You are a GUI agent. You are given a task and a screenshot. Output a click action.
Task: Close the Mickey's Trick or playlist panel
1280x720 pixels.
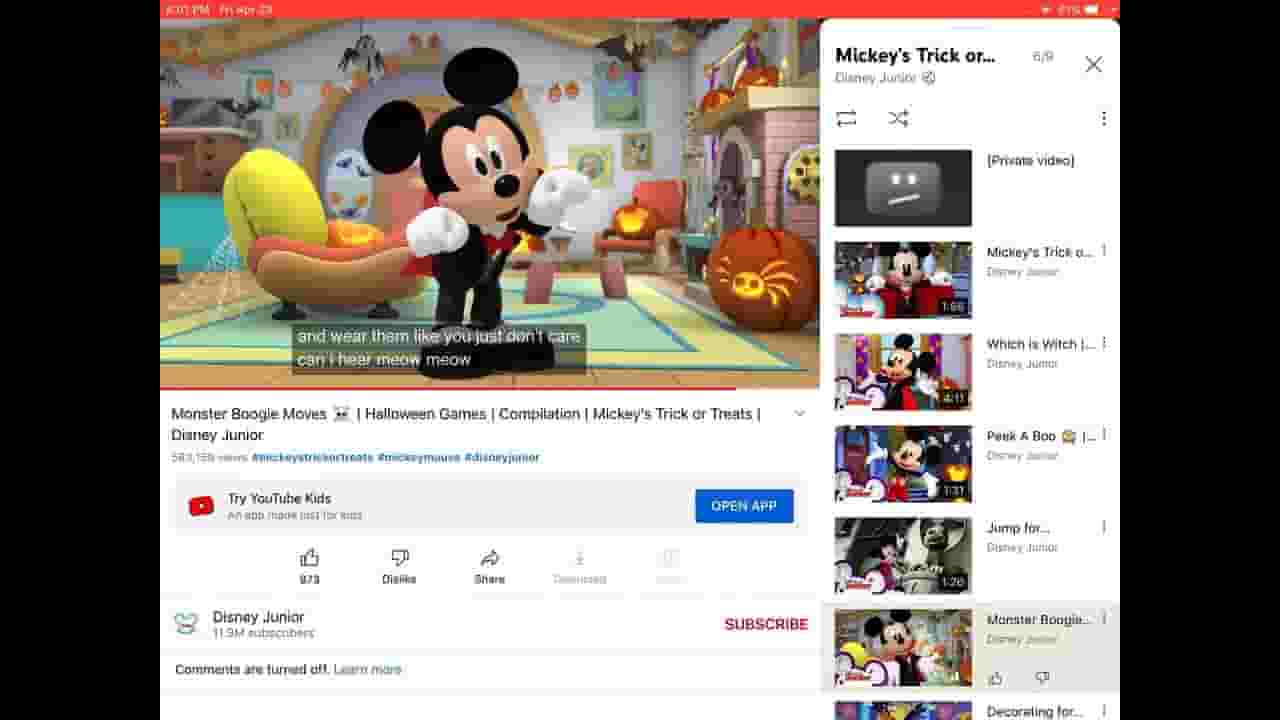coord(1093,64)
